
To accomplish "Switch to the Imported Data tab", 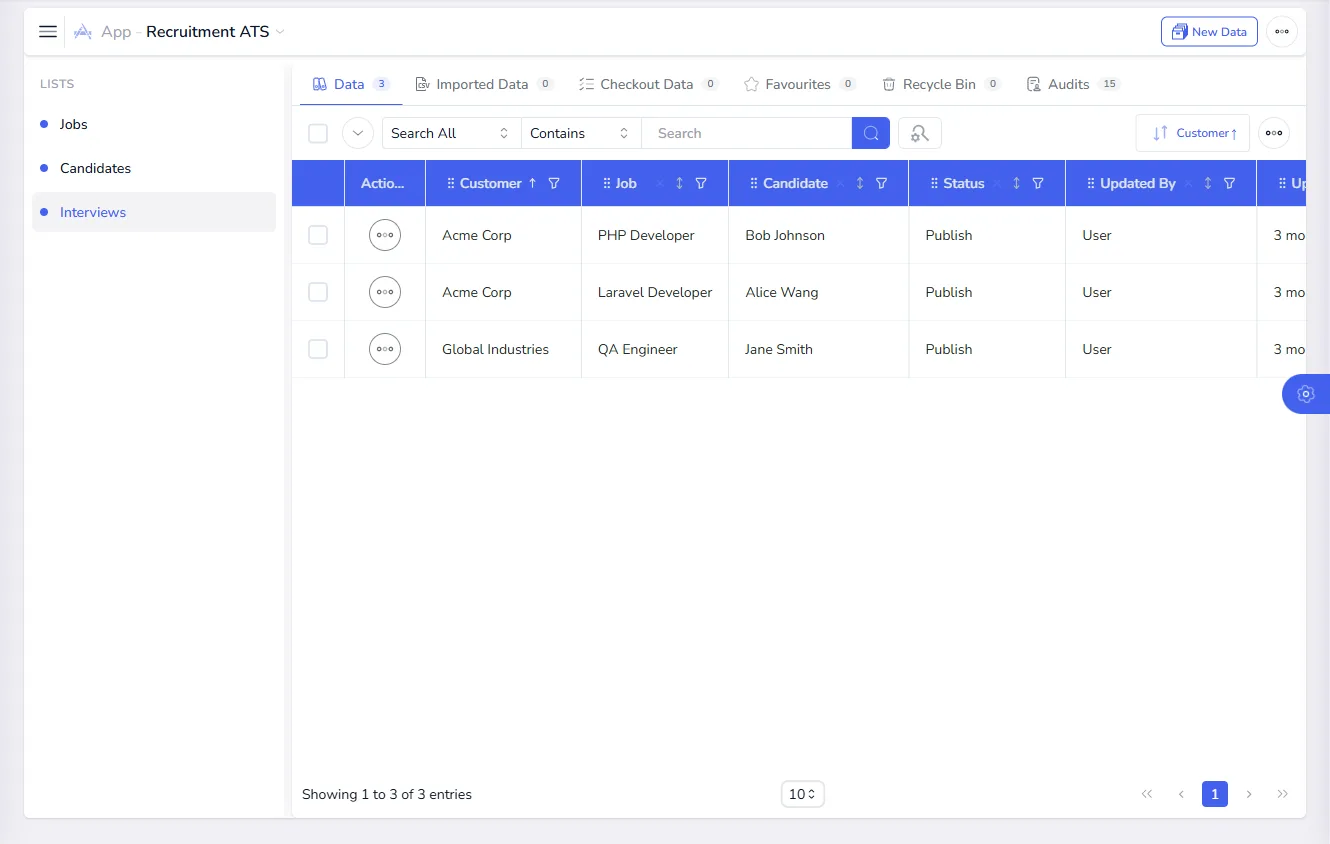I will (x=484, y=84).
